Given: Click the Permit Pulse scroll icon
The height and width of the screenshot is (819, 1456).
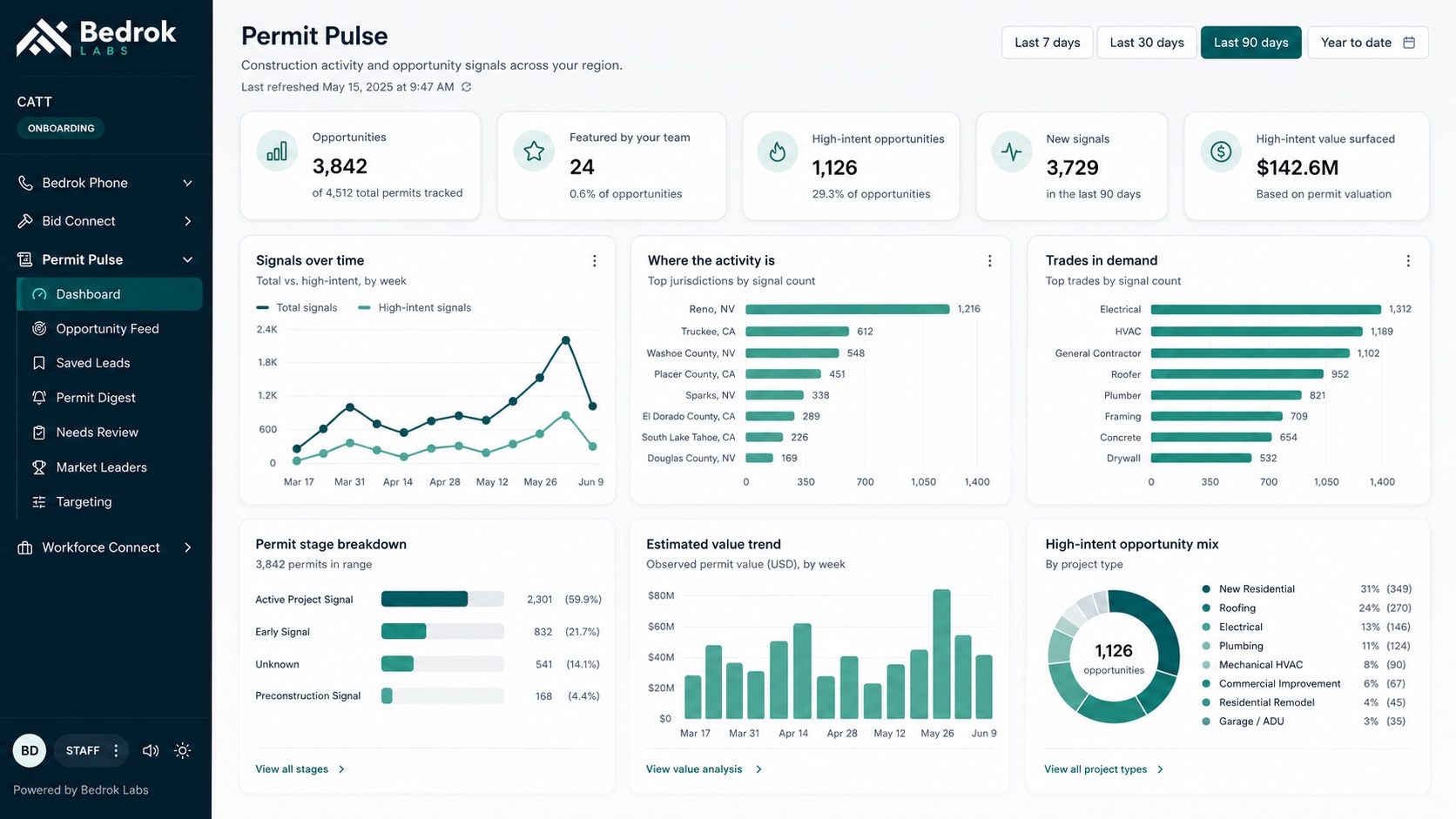Looking at the screenshot, I should [25, 259].
